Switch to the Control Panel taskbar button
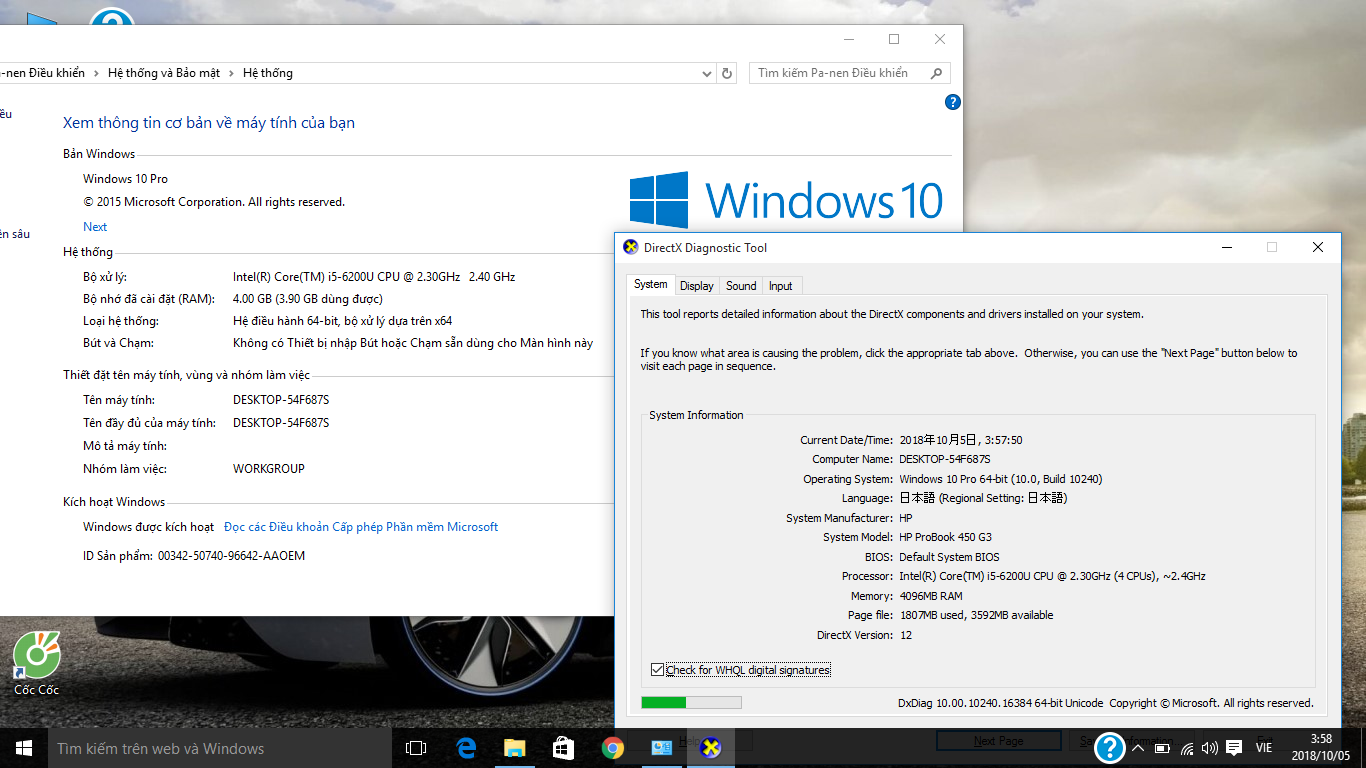Screen dimensions: 1366x768 [661, 748]
